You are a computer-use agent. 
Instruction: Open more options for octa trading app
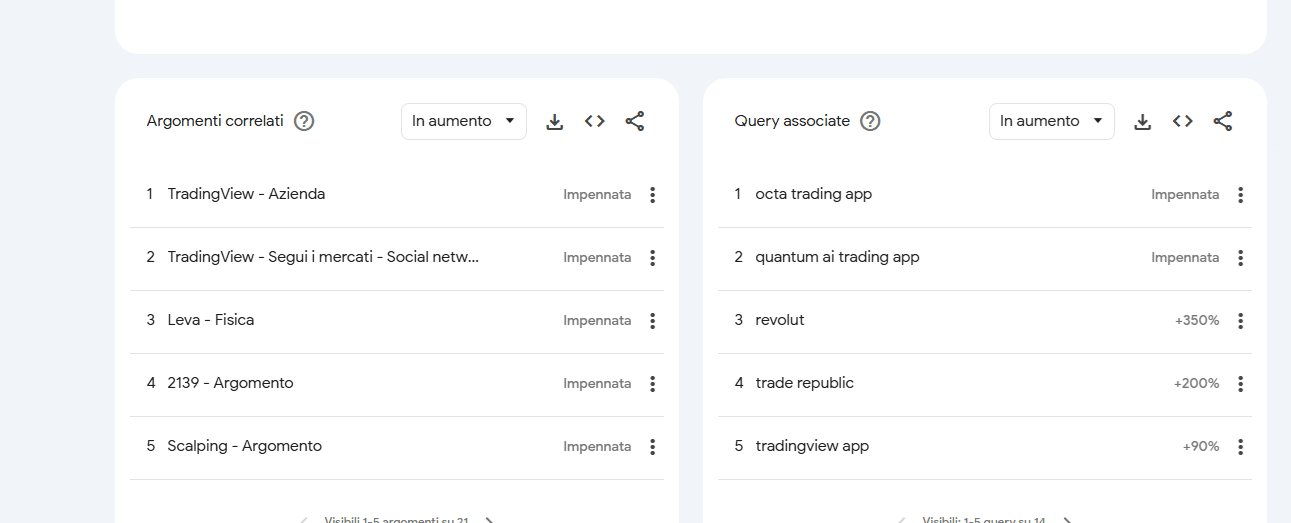click(x=1240, y=195)
